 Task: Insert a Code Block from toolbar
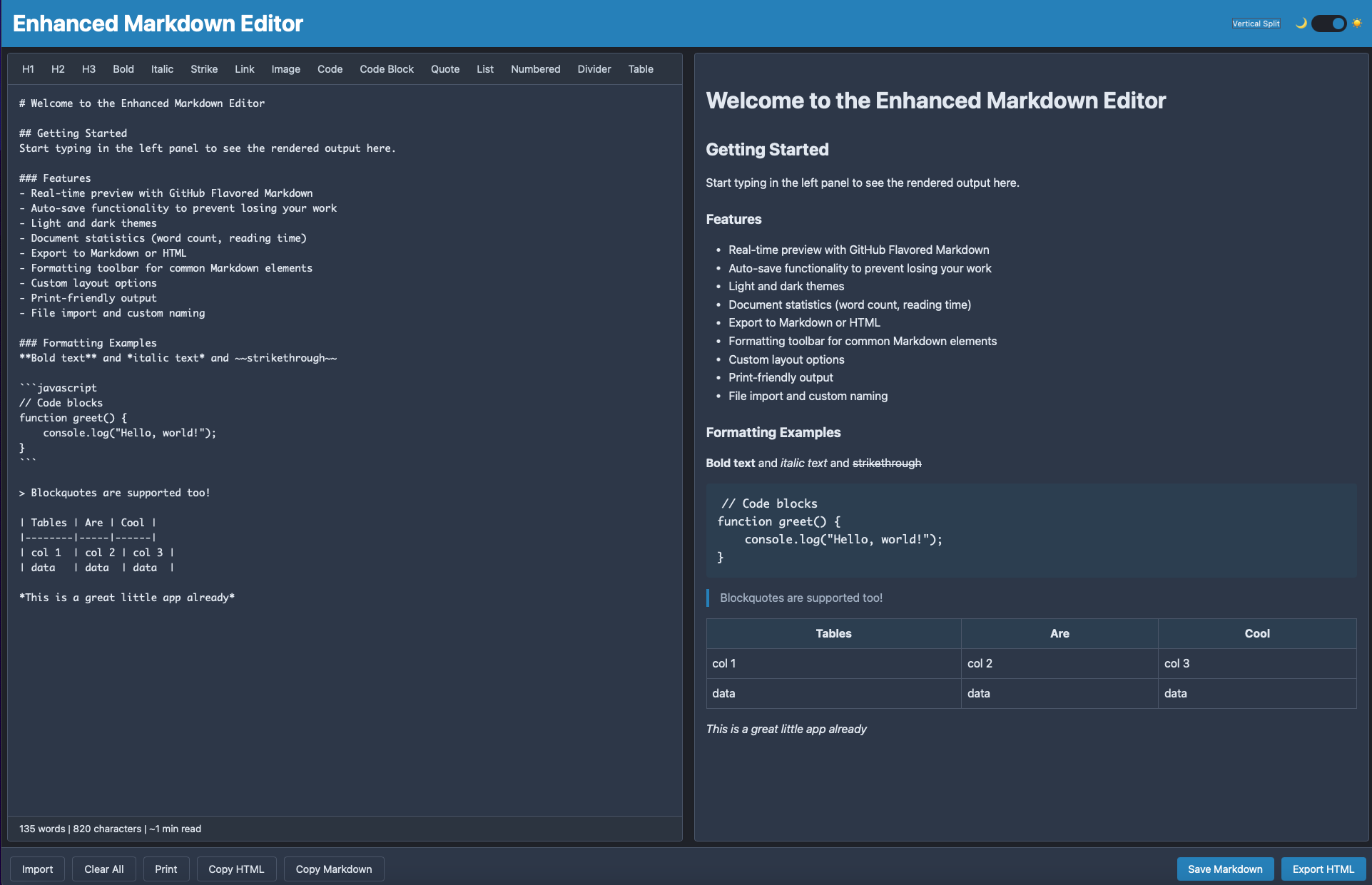387,69
